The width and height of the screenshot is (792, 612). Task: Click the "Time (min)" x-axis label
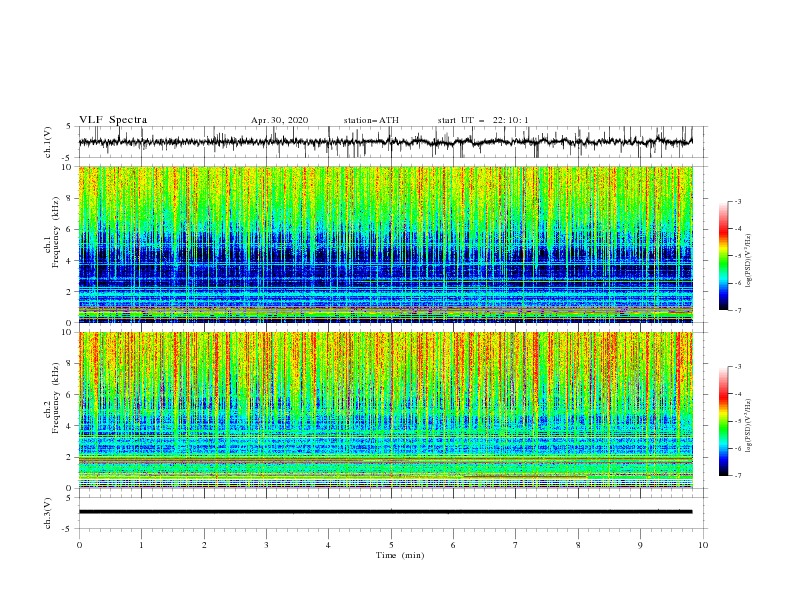(x=400, y=555)
